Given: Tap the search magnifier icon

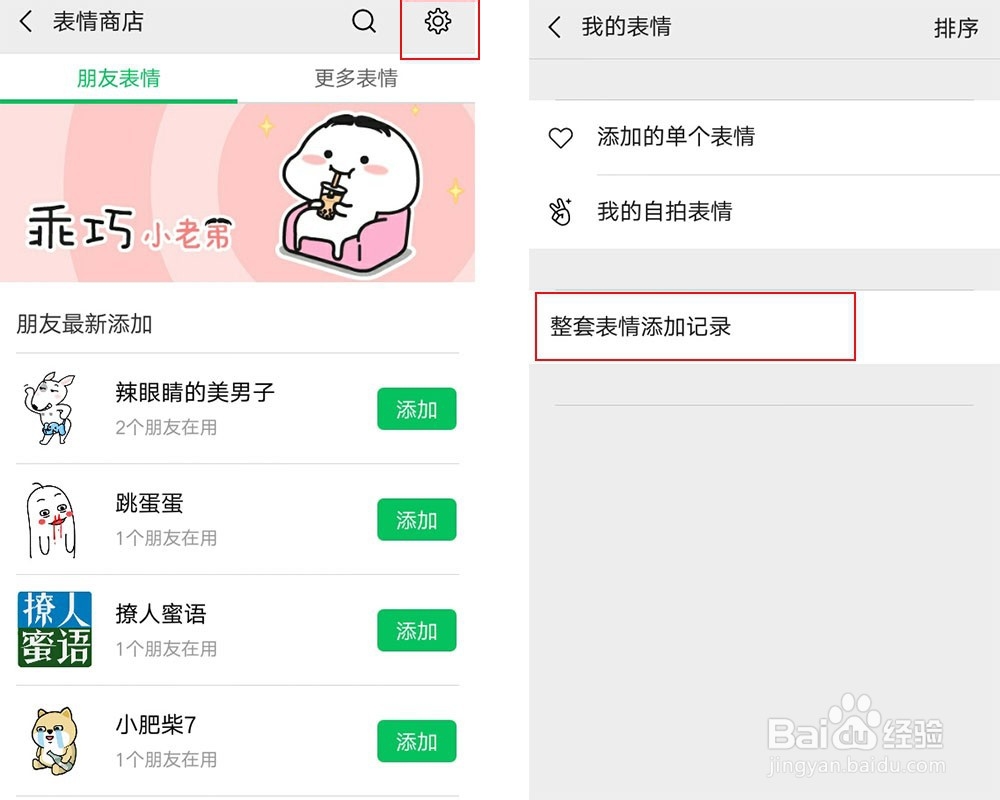Looking at the screenshot, I should (364, 22).
